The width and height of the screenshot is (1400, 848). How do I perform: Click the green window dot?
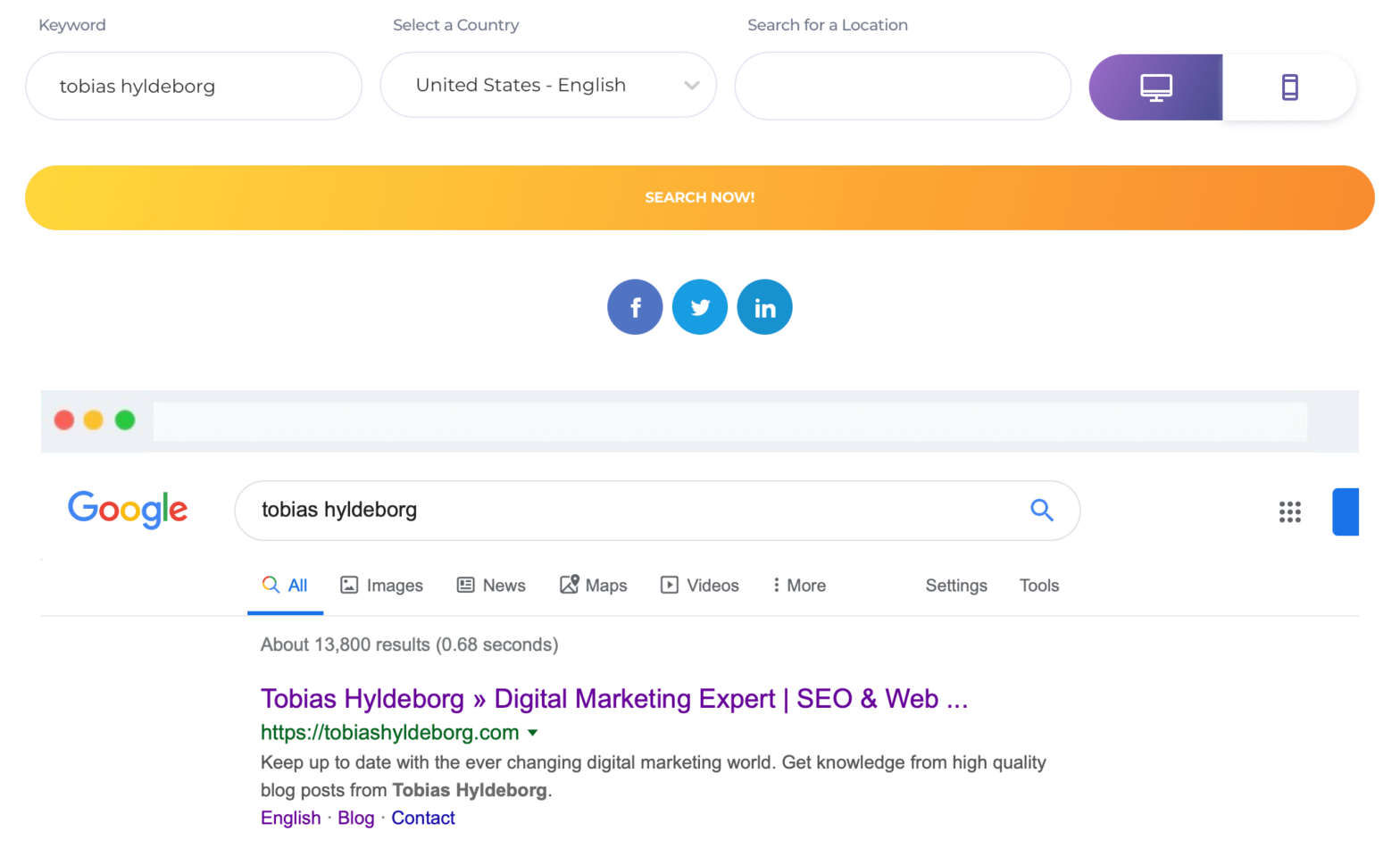[x=125, y=420]
